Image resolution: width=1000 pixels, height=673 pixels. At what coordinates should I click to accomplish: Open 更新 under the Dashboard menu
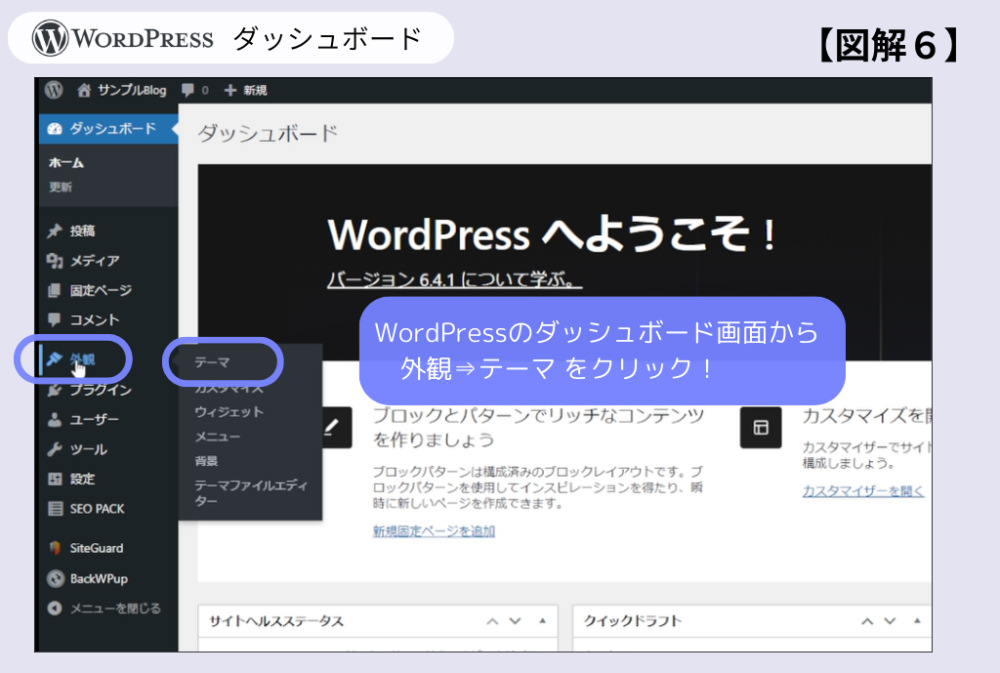(x=61, y=187)
